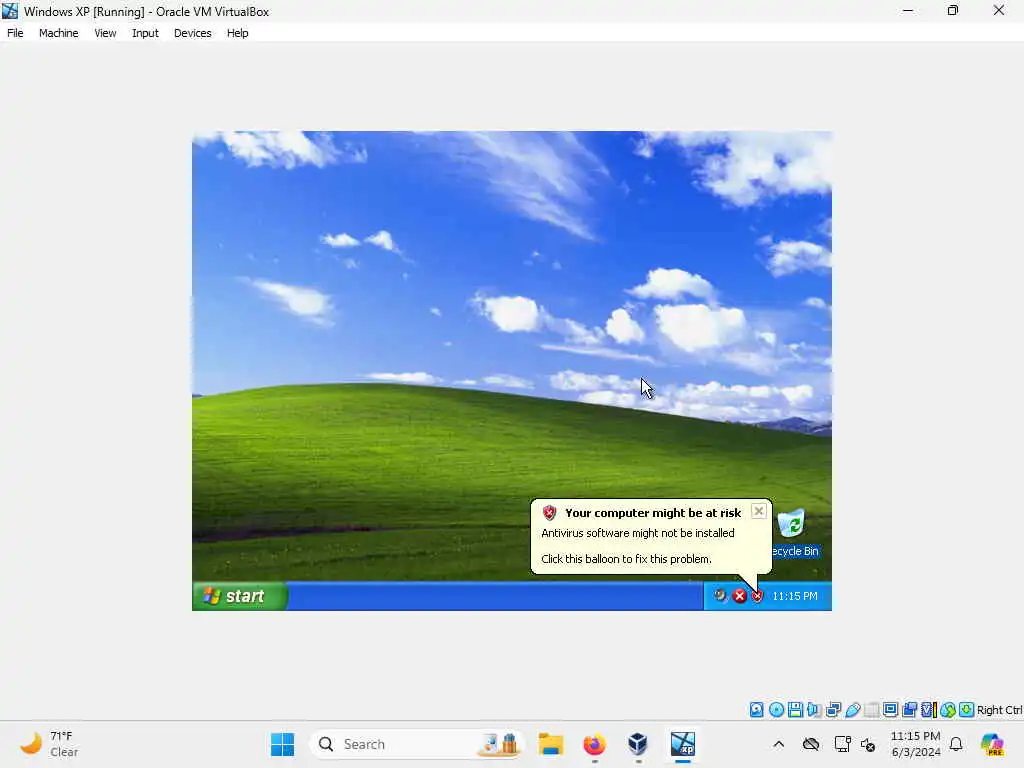The height and width of the screenshot is (768, 1024).
Task: Click the CPU virtualization V status icon
Action: tap(928, 710)
